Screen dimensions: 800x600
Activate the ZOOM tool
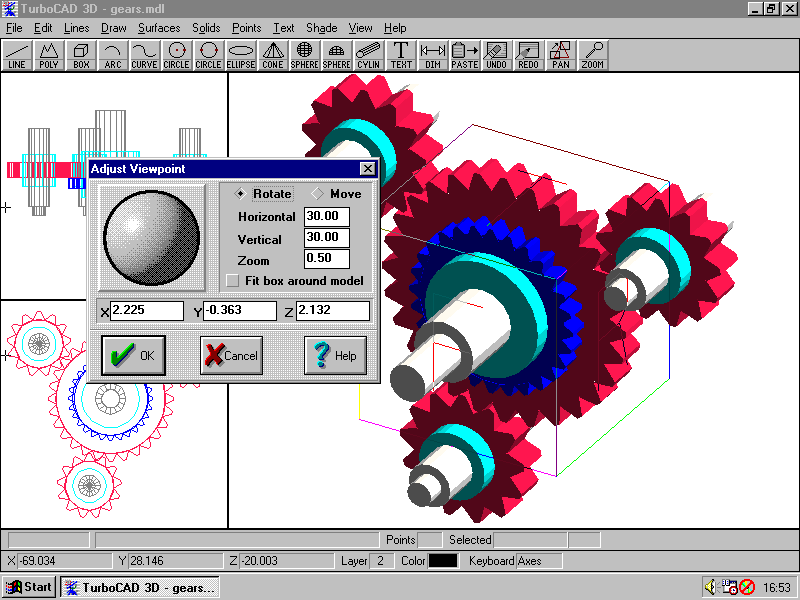592,55
